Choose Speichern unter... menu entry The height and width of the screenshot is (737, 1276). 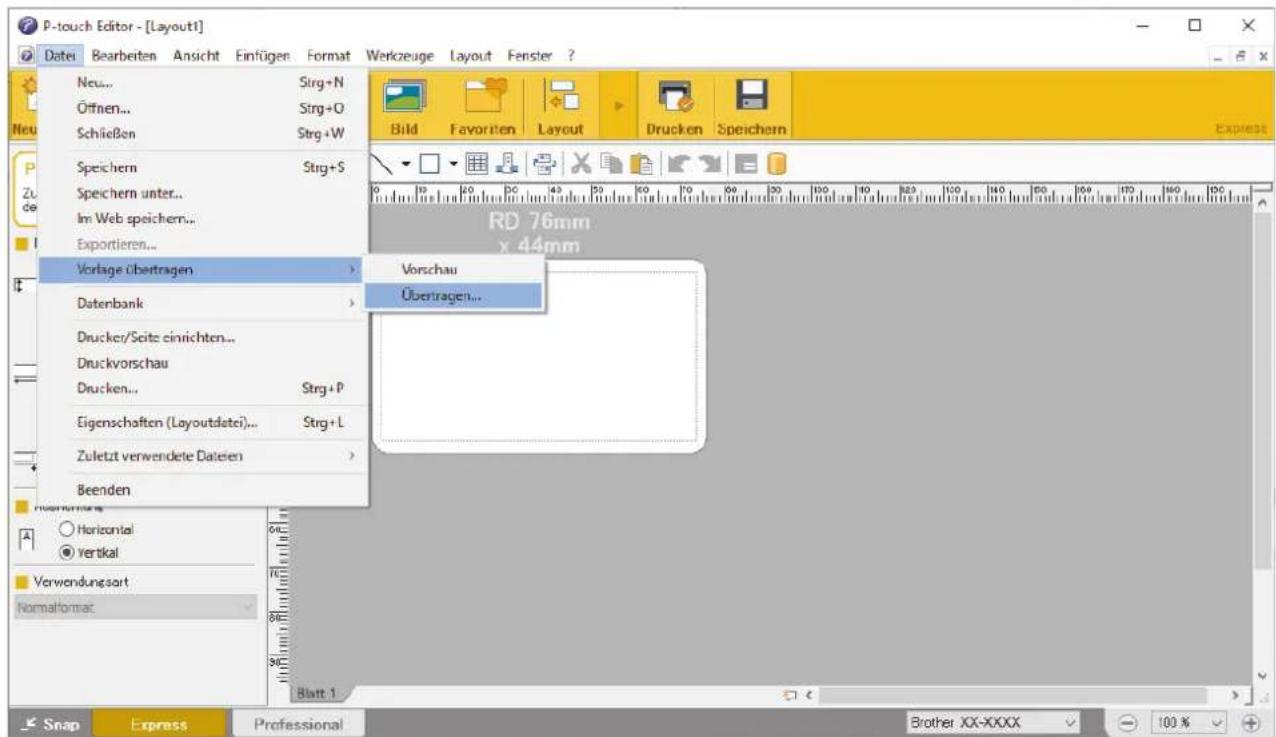(204, 194)
